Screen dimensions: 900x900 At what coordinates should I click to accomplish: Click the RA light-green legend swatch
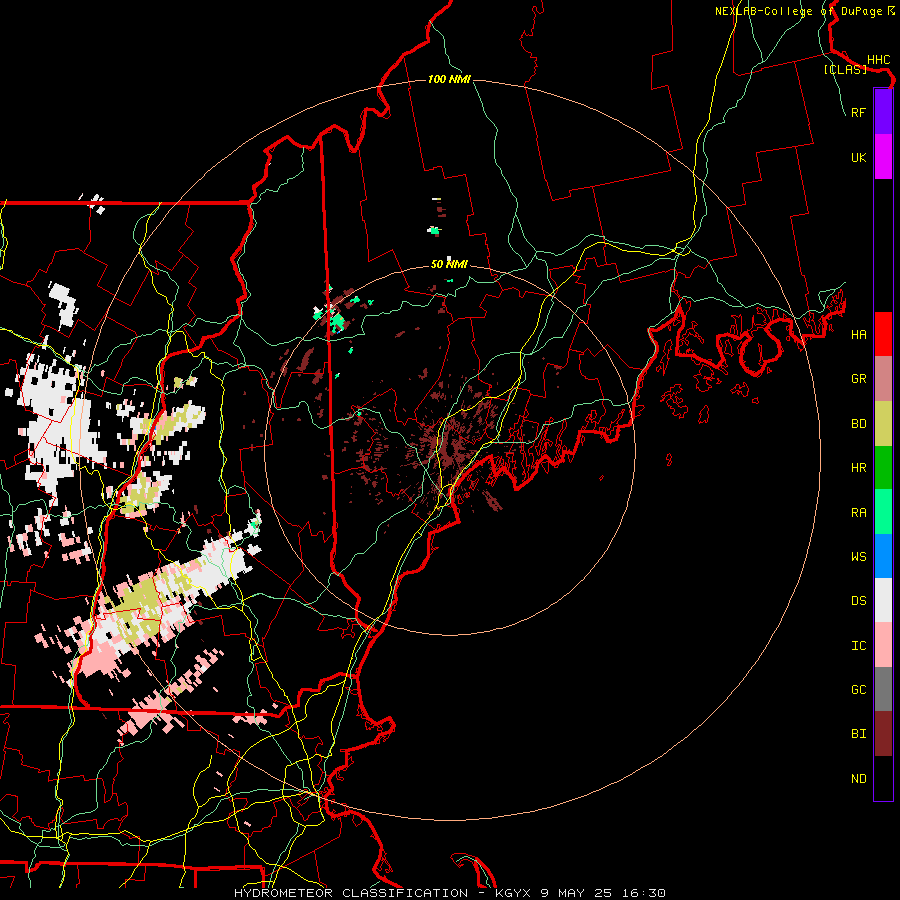883,512
